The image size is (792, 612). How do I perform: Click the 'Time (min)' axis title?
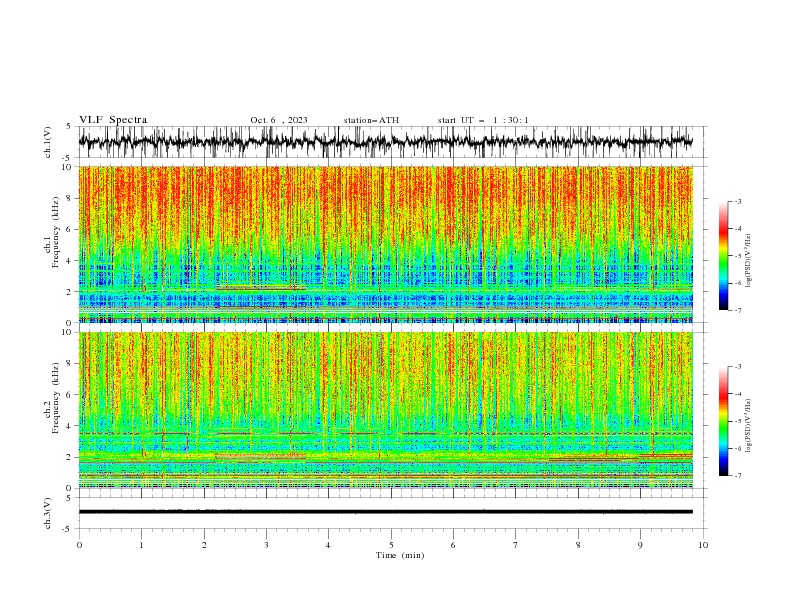pyautogui.click(x=400, y=555)
